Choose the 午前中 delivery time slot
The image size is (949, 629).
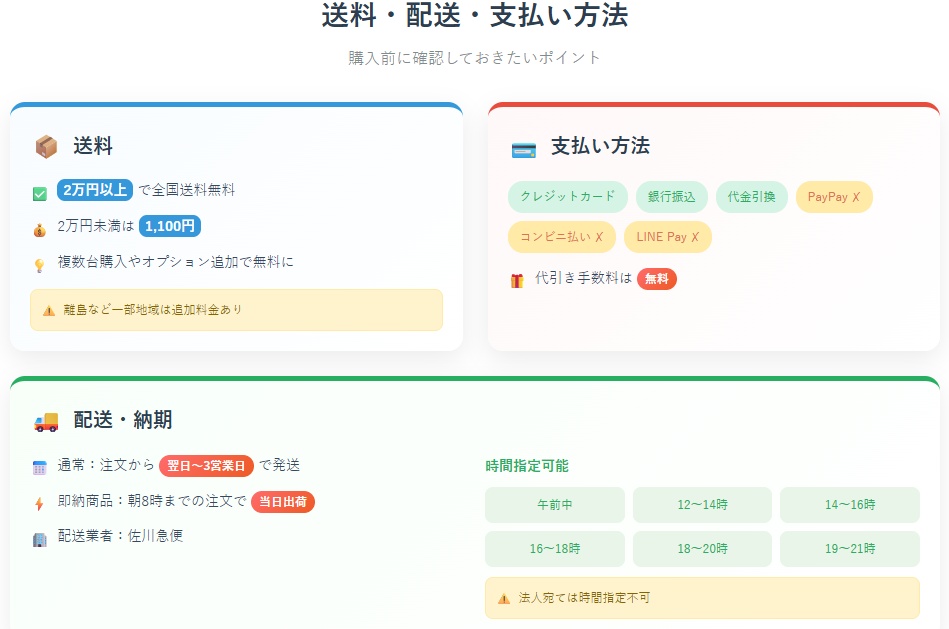[554, 505]
